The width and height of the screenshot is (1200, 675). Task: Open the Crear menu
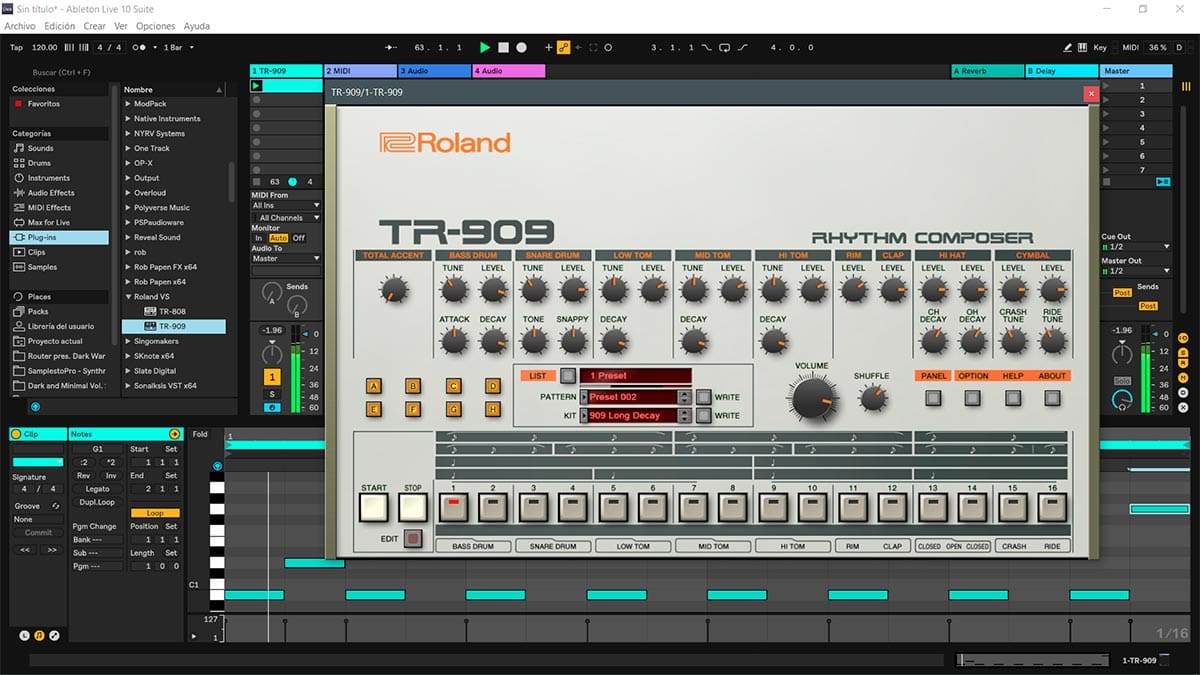pyautogui.click(x=95, y=26)
